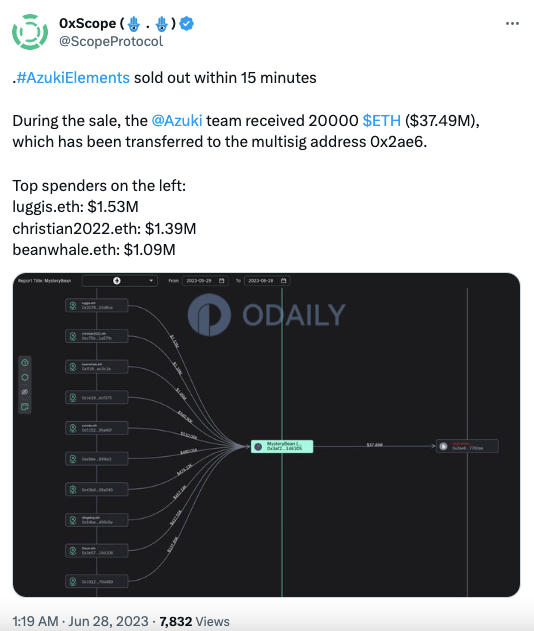Open the 0xScope profile avatar
The image size is (534, 631).
point(30,32)
